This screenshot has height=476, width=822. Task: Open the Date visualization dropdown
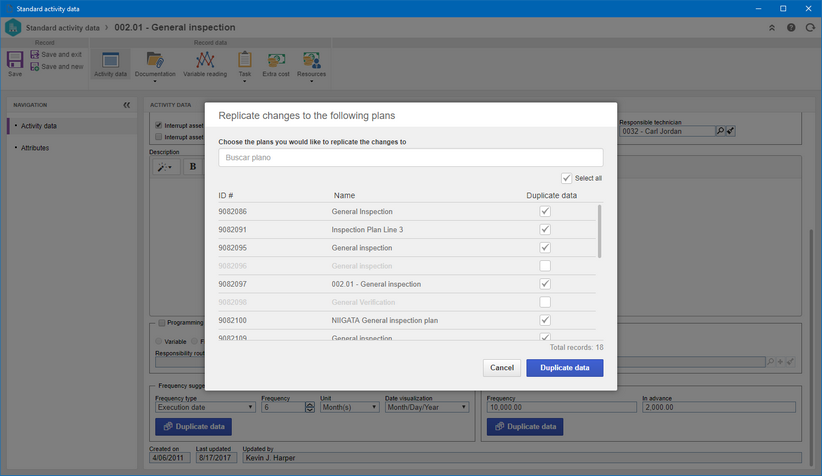coord(427,407)
